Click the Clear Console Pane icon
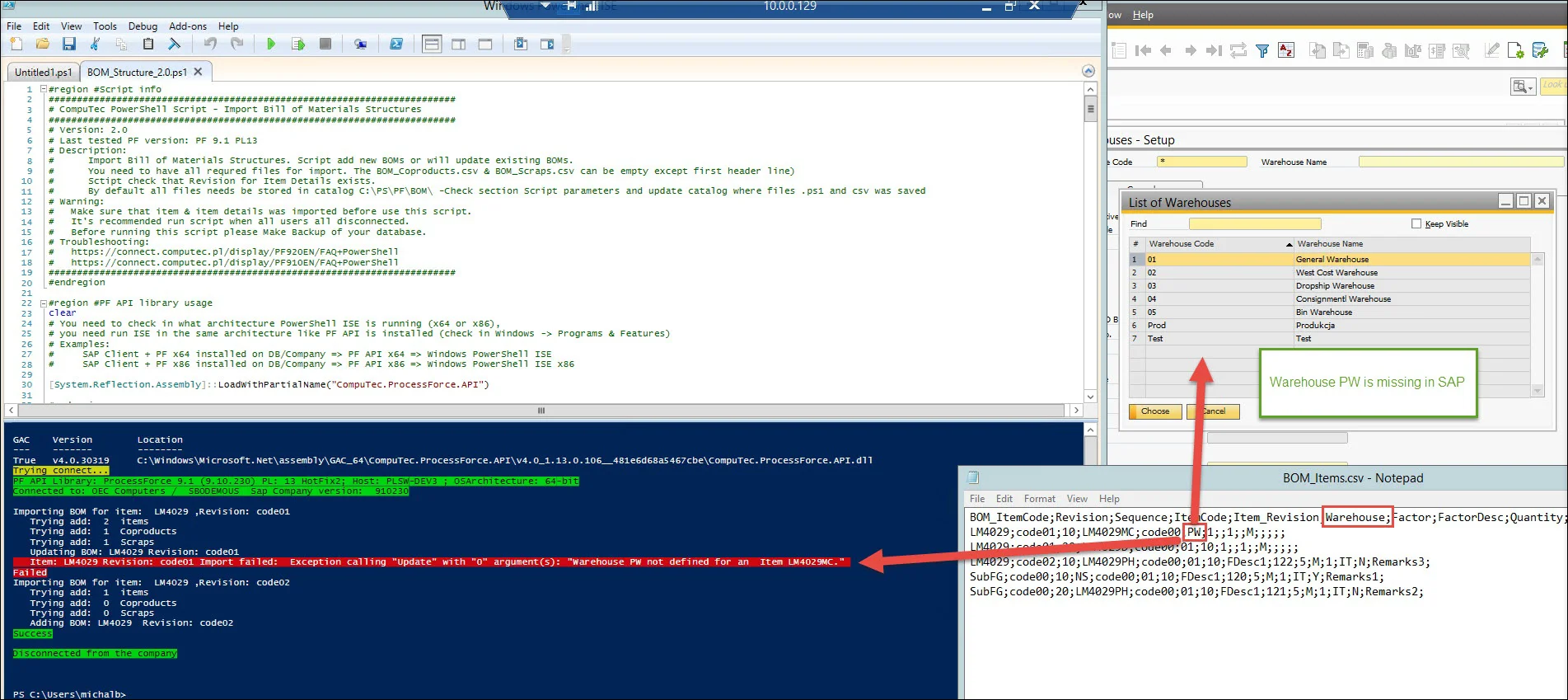Screen dimensions: 1568x700 click(175, 44)
